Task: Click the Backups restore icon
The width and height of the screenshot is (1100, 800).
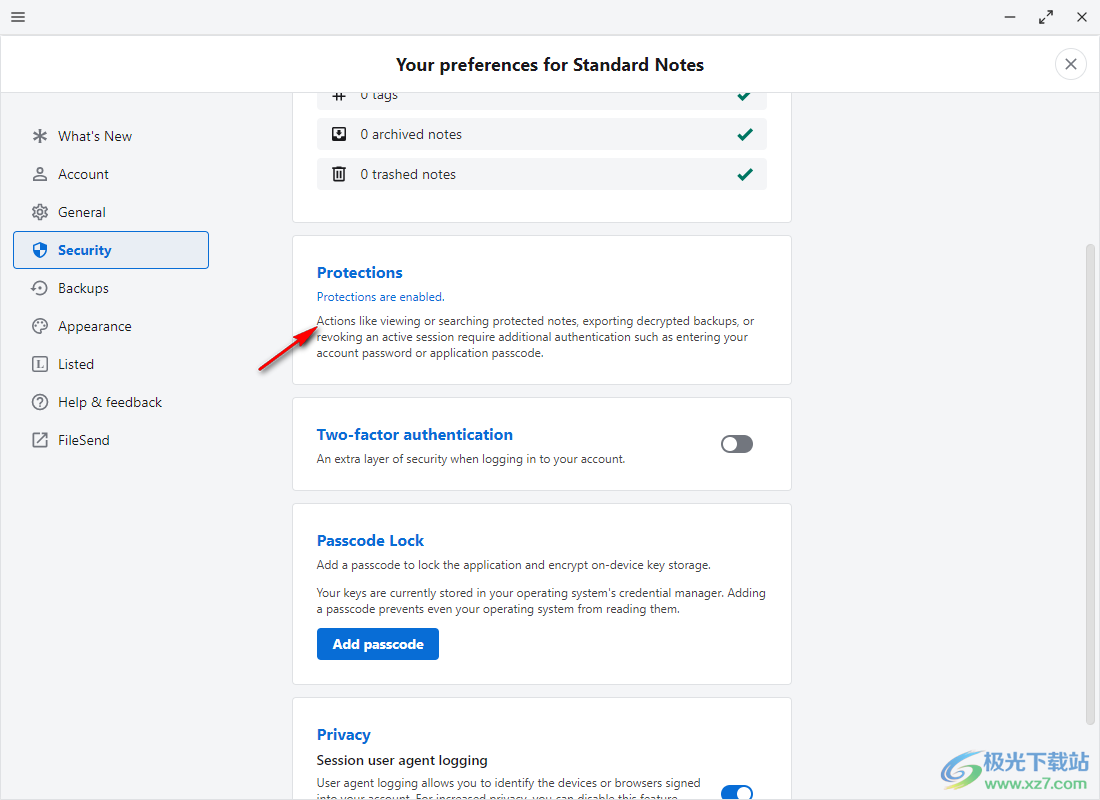Action: coord(40,288)
